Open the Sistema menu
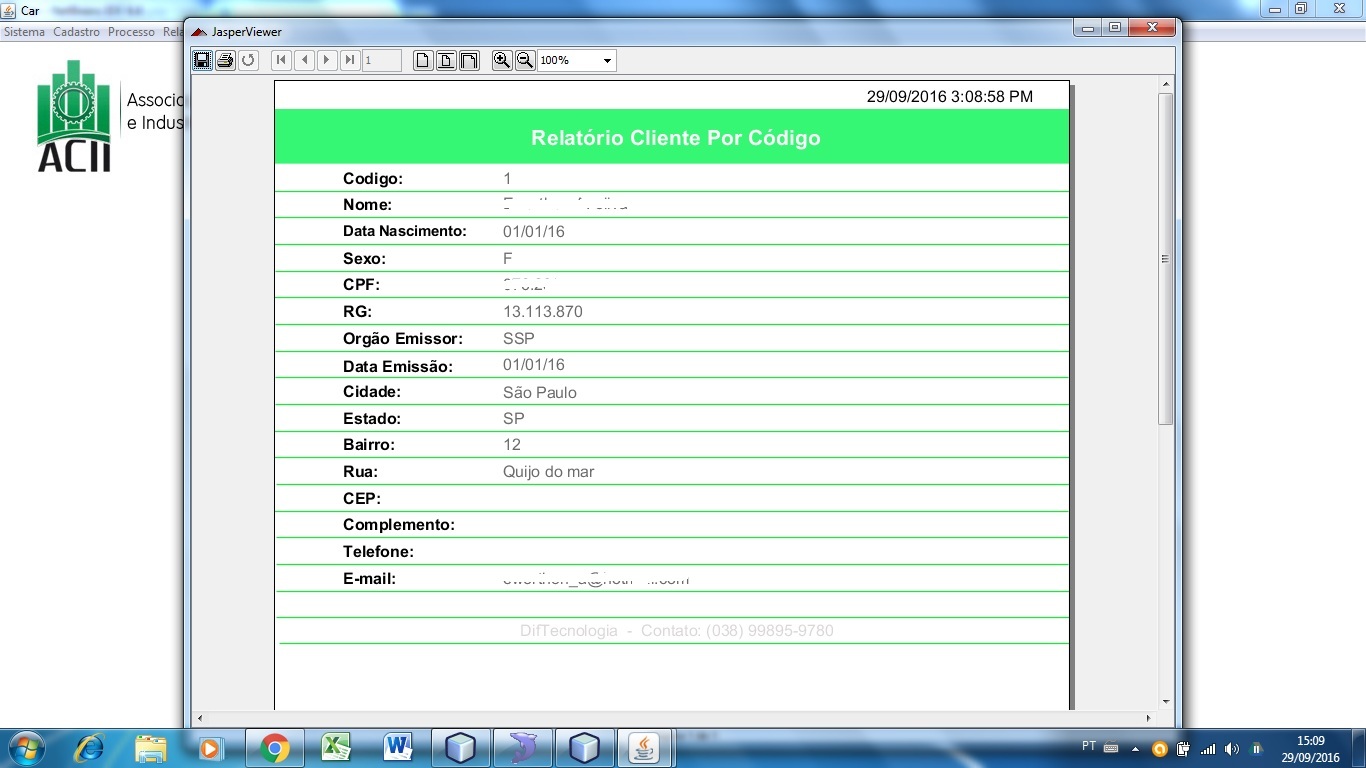 click(x=25, y=32)
